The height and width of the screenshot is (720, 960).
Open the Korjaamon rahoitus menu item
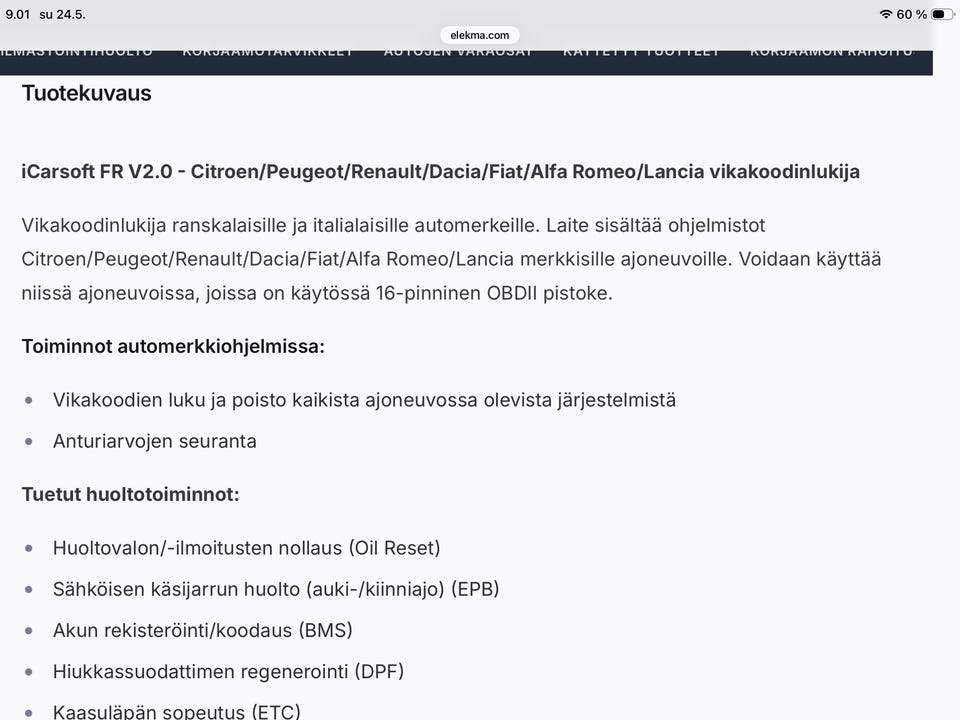coord(831,52)
